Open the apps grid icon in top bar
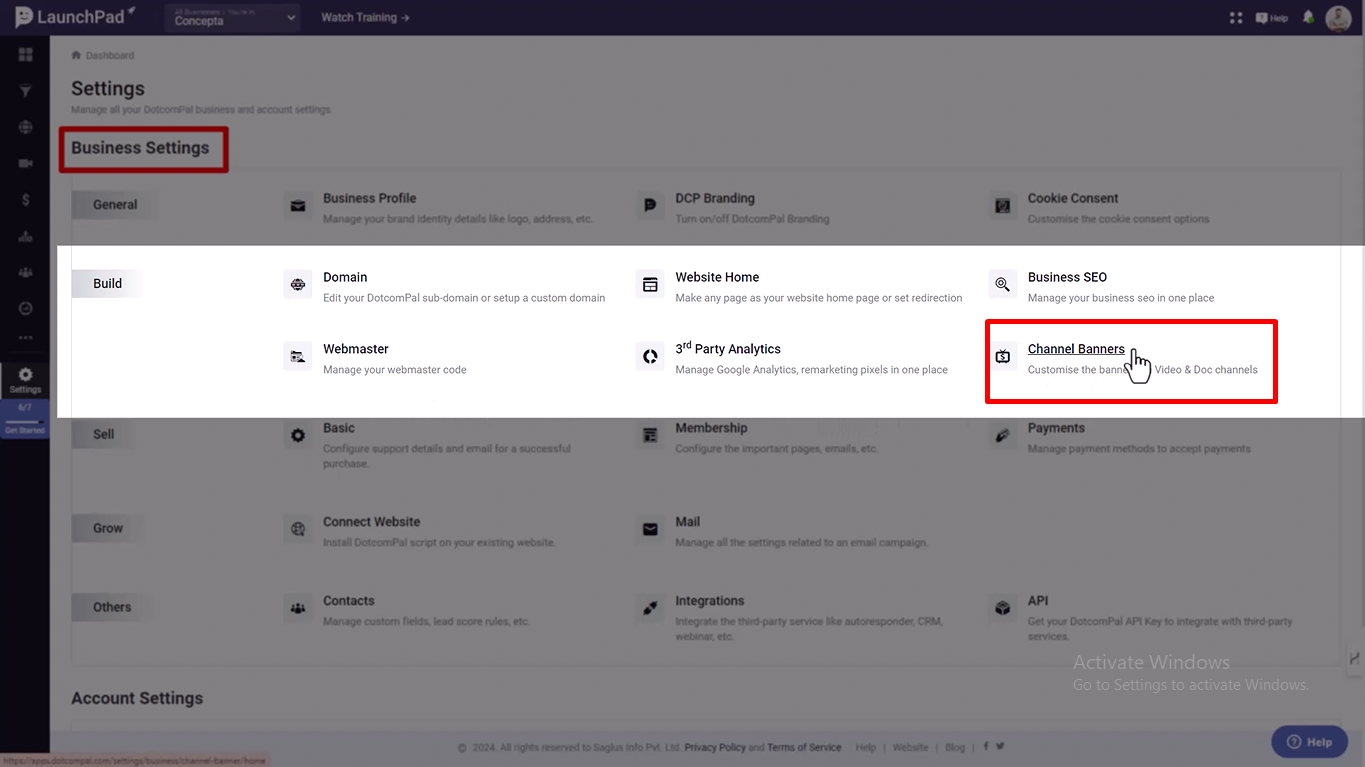Image resolution: width=1365 pixels, height=767 pixels. pos(1236,18)
